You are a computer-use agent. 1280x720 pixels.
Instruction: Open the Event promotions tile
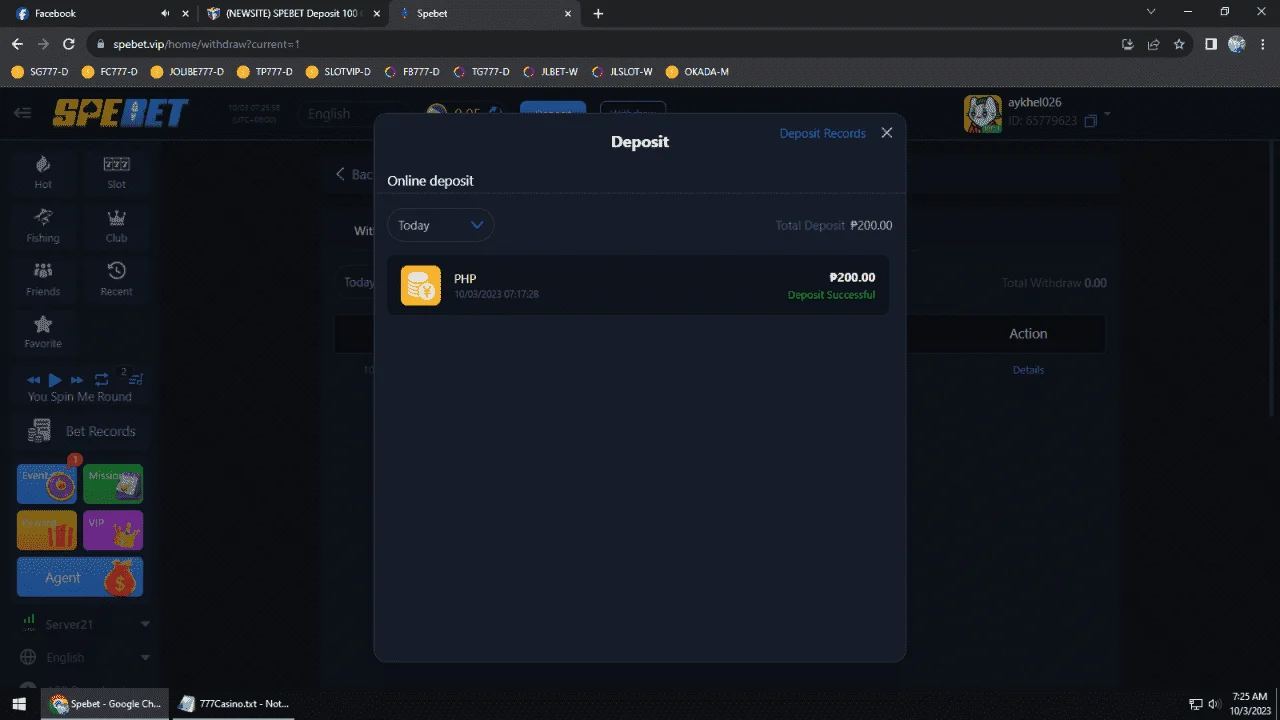pos(47,483)
